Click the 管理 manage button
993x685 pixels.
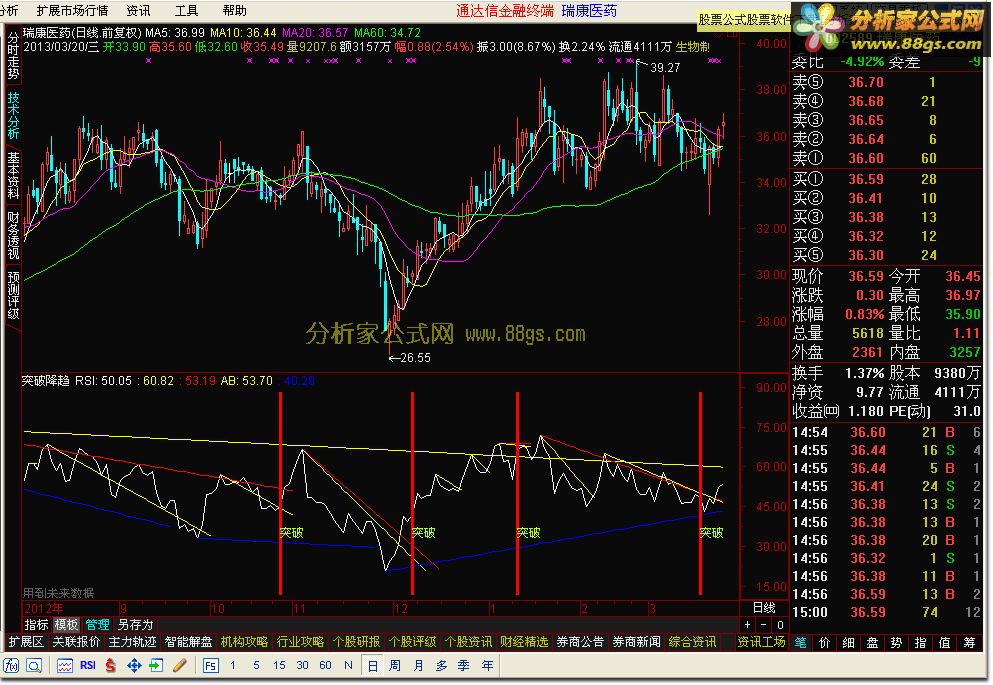[x=97, y=625]
